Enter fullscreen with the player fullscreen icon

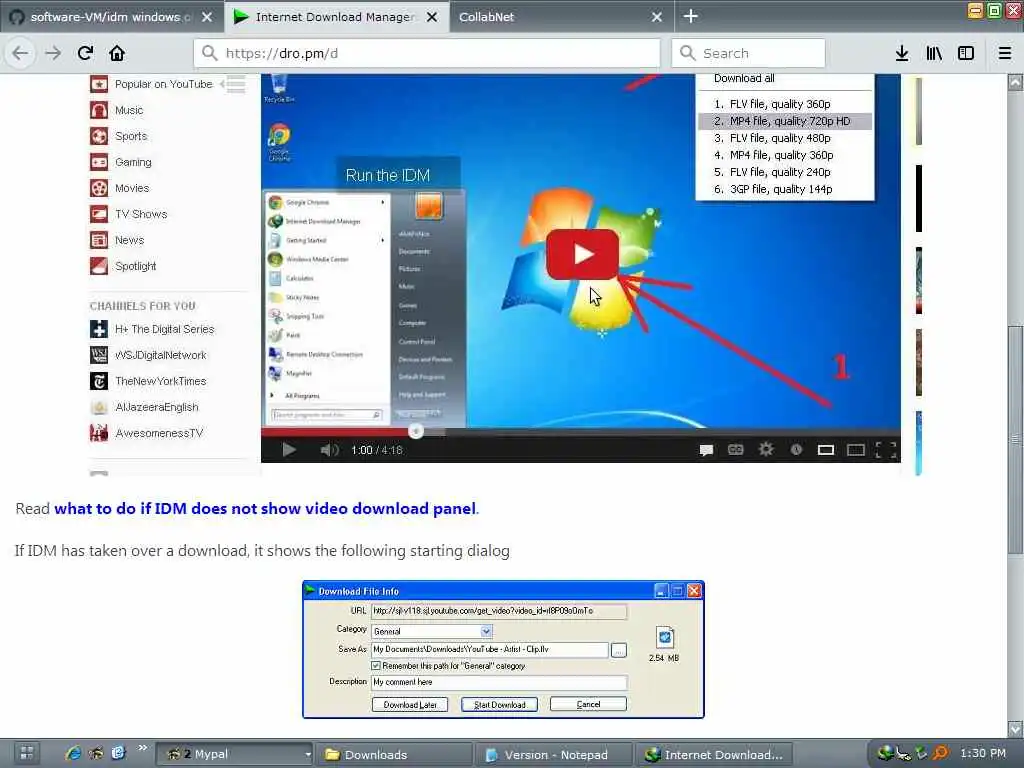coord(886,449)
